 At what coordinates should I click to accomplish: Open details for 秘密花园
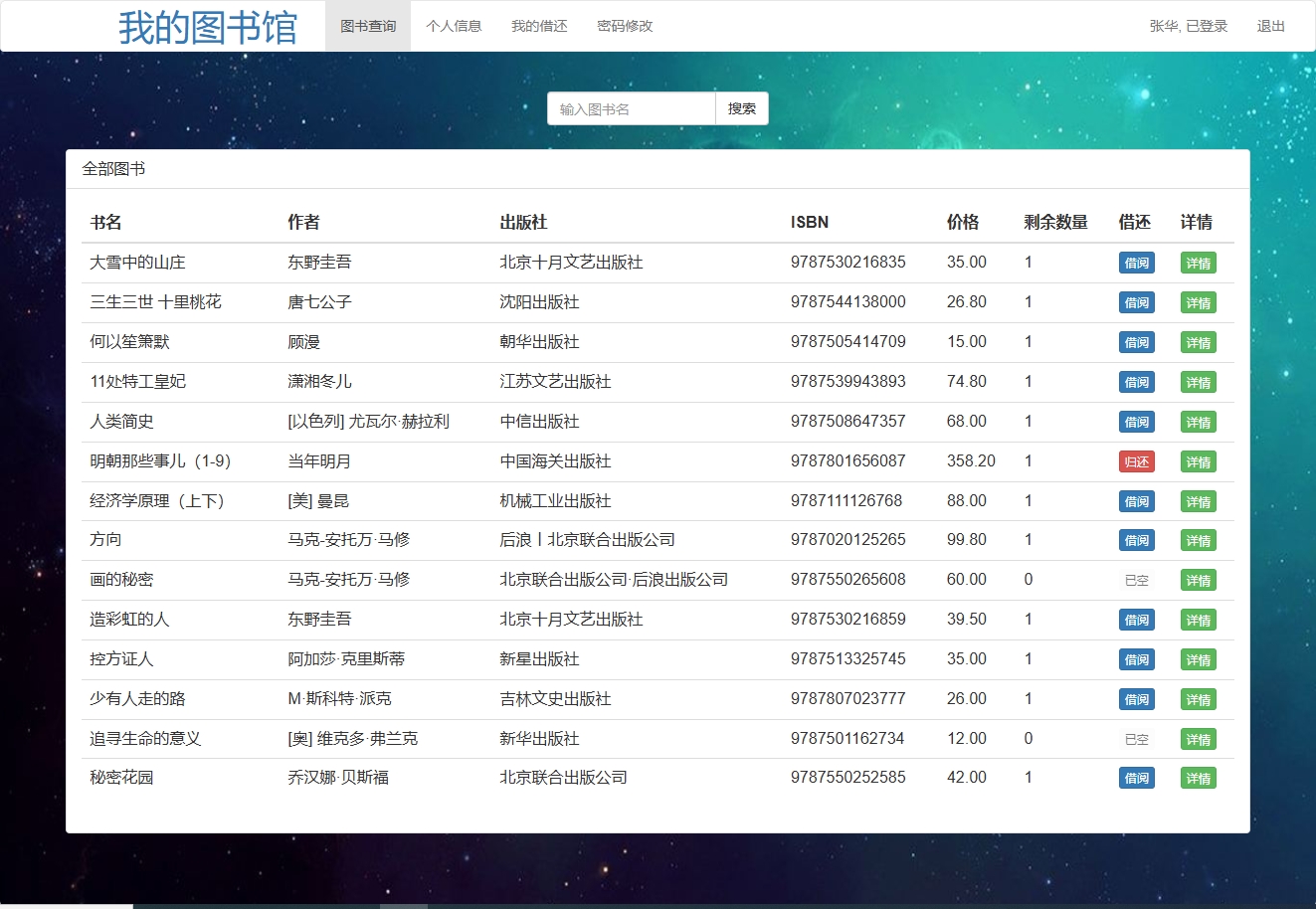(x=1198, y=778)
